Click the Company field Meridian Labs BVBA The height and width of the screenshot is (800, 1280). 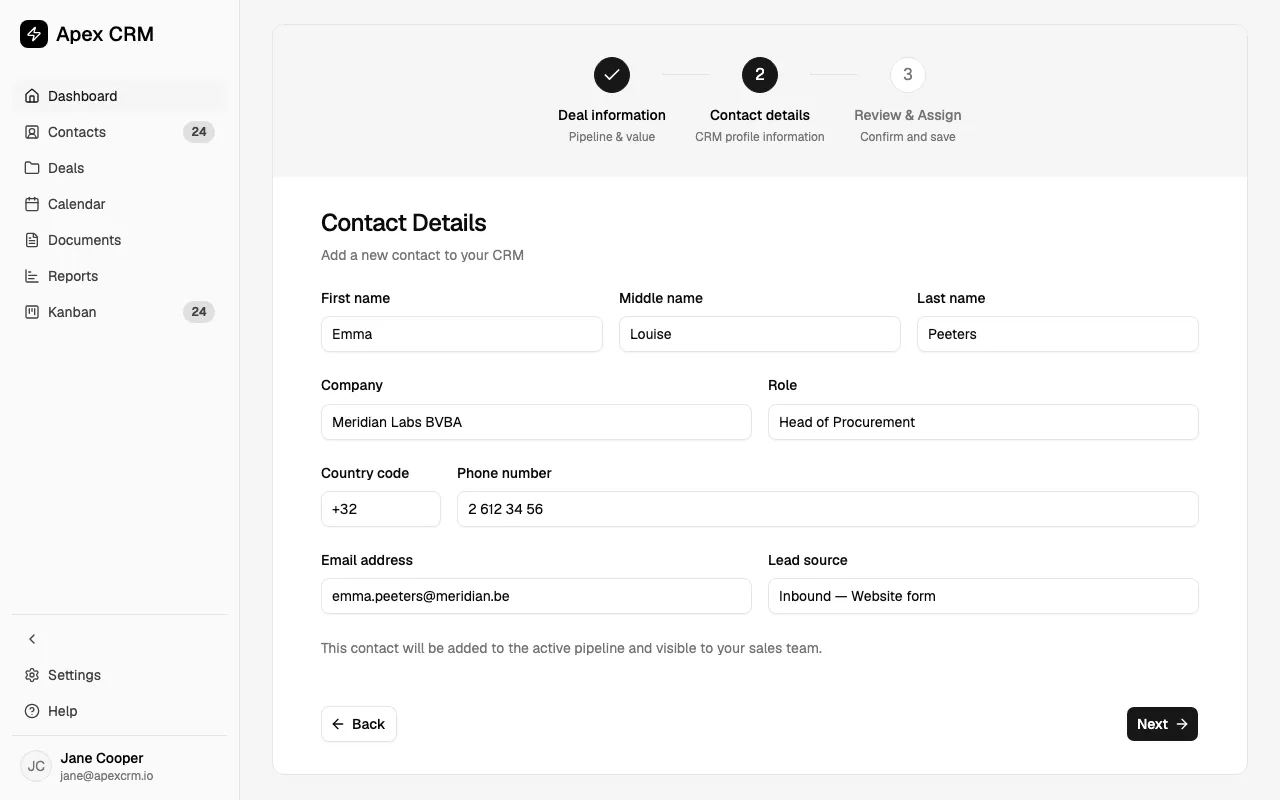[536, 422]
